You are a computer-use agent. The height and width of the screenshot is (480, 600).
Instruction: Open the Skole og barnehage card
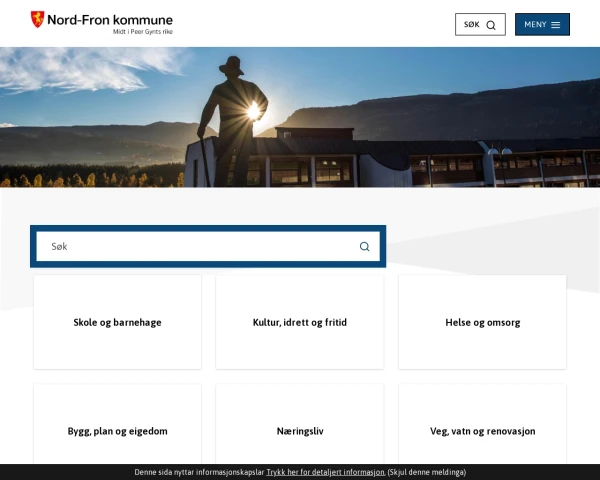117,322
